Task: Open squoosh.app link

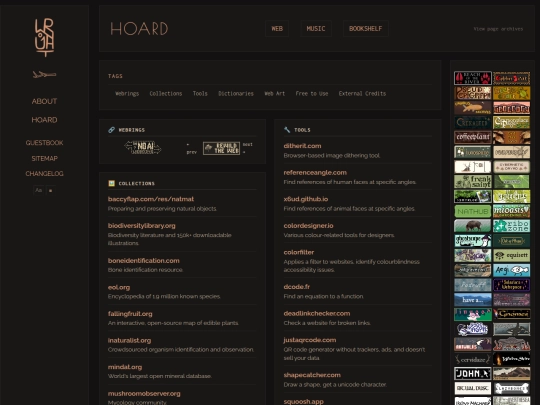Action: coord(303,402)
